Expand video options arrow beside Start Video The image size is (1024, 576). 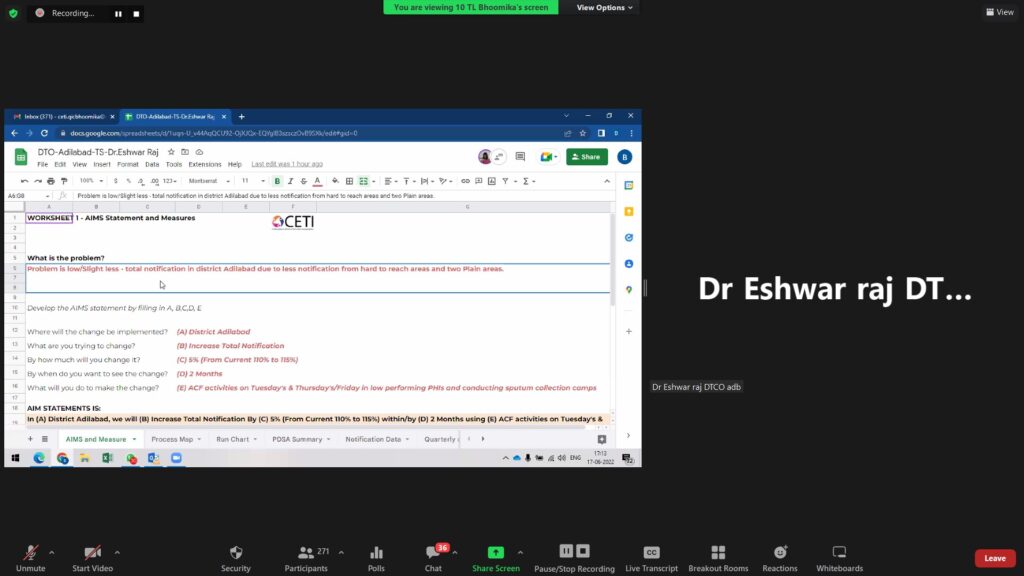coord(117,551)
